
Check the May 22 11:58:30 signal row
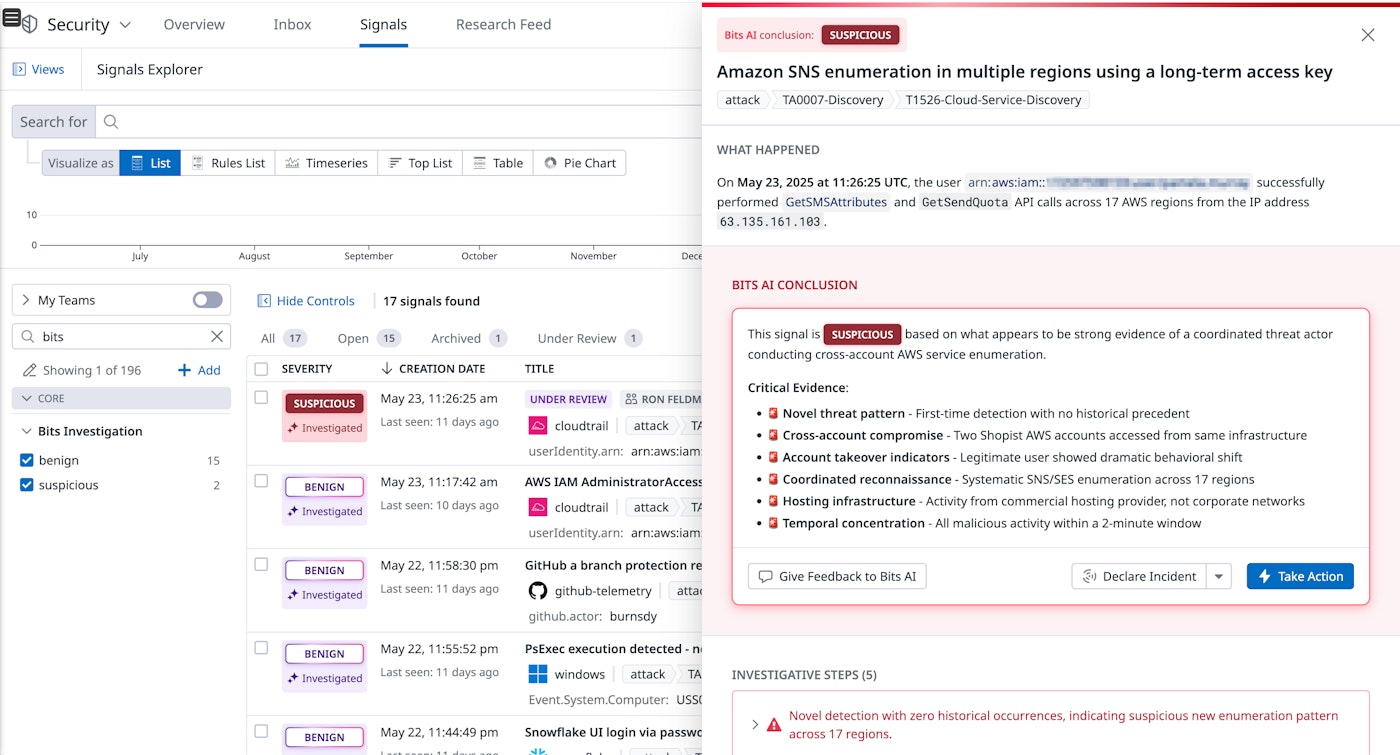(261, 564)
